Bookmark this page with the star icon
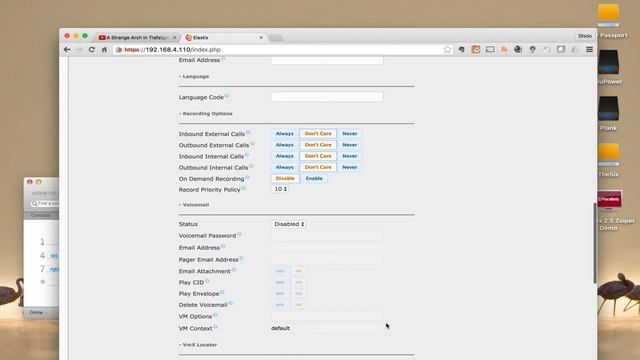This screenshot has height=360, width=640. coord(447,49)
